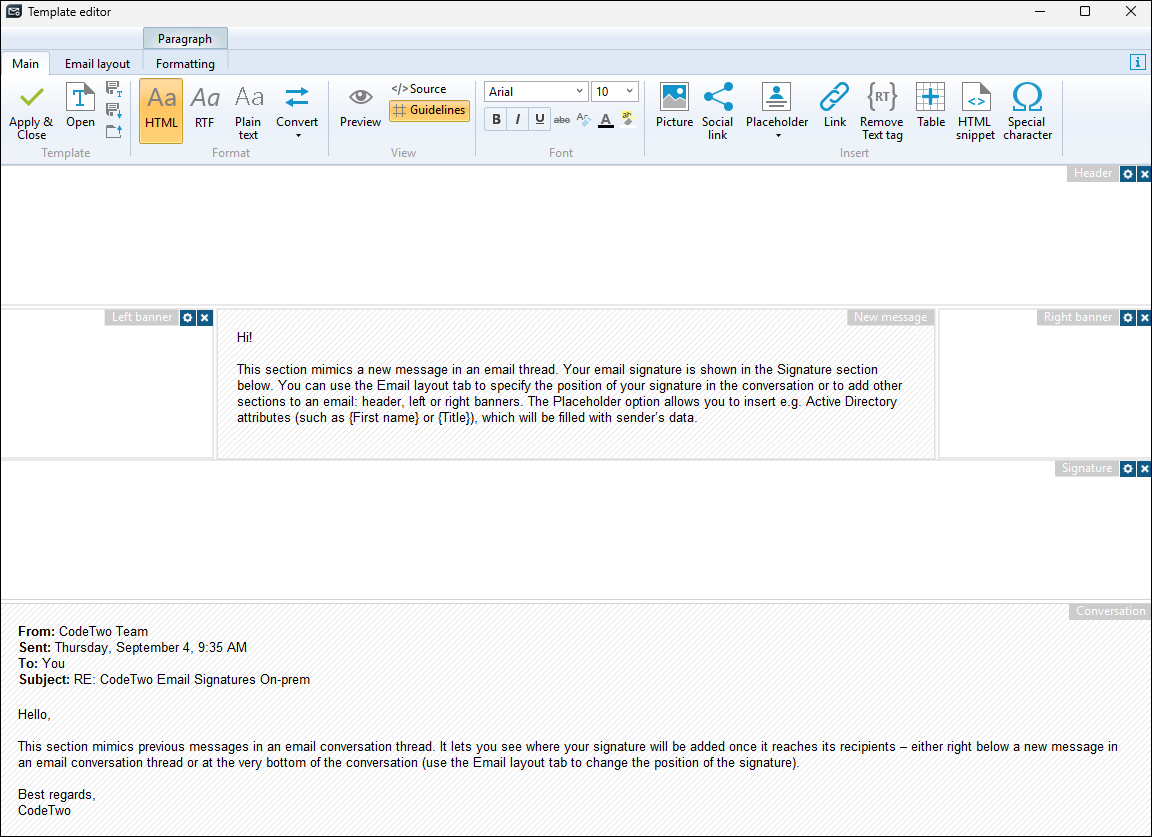
Task: Expand the Arial font name dropdown
Action: tap(579, 91)
